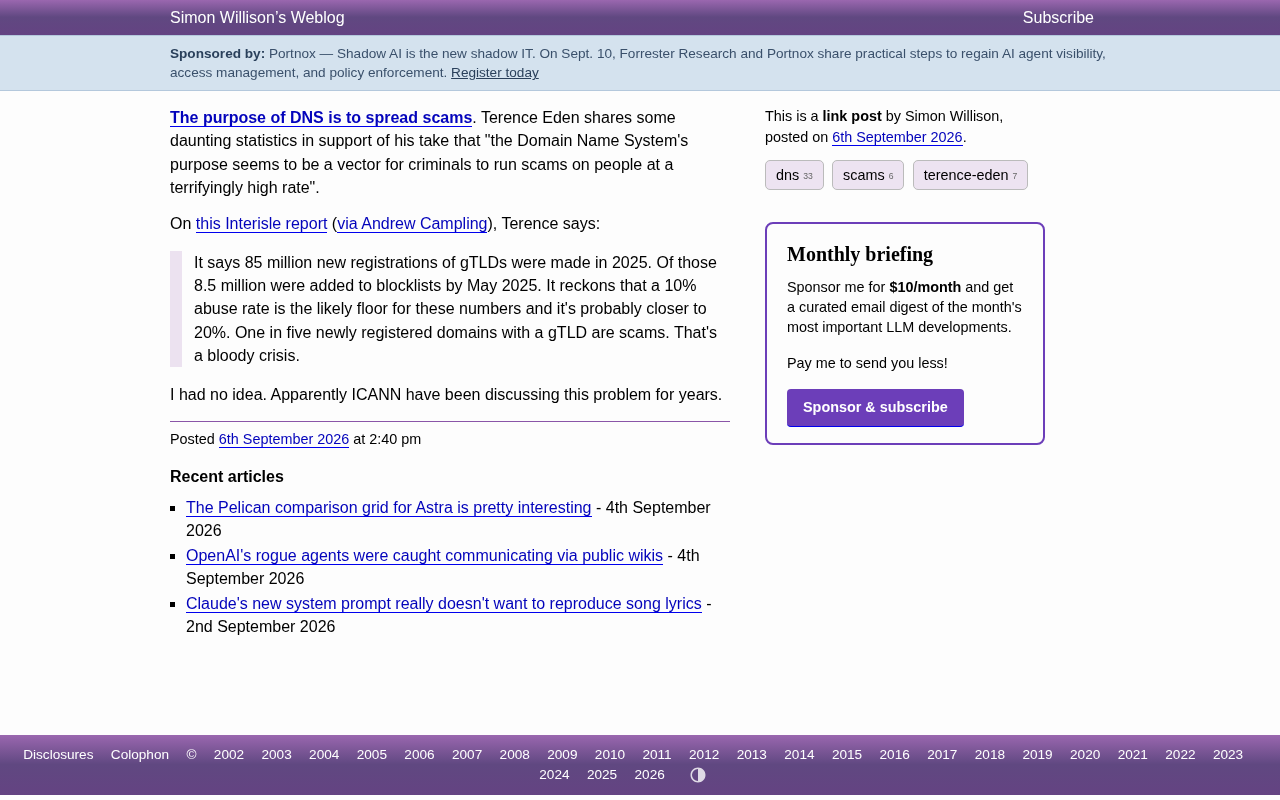The image size is (1280, 800).
Task: Go to the 2018 archive
Action: point(990,755)
